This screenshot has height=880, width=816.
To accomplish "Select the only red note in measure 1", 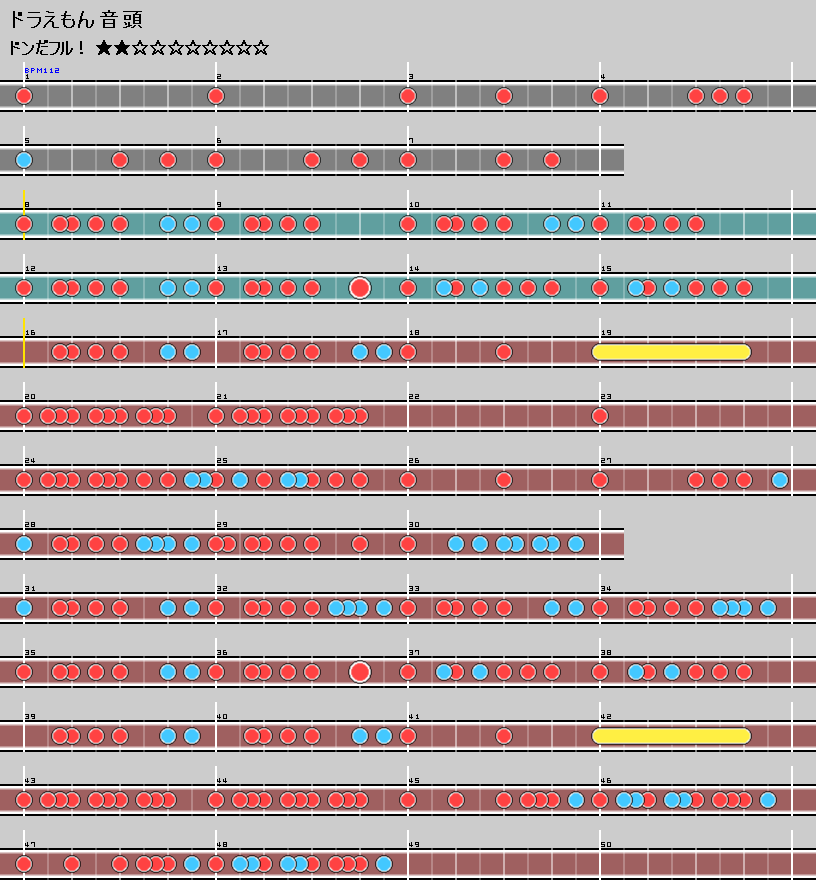I will pyautogui.click(x=24, y=96).
